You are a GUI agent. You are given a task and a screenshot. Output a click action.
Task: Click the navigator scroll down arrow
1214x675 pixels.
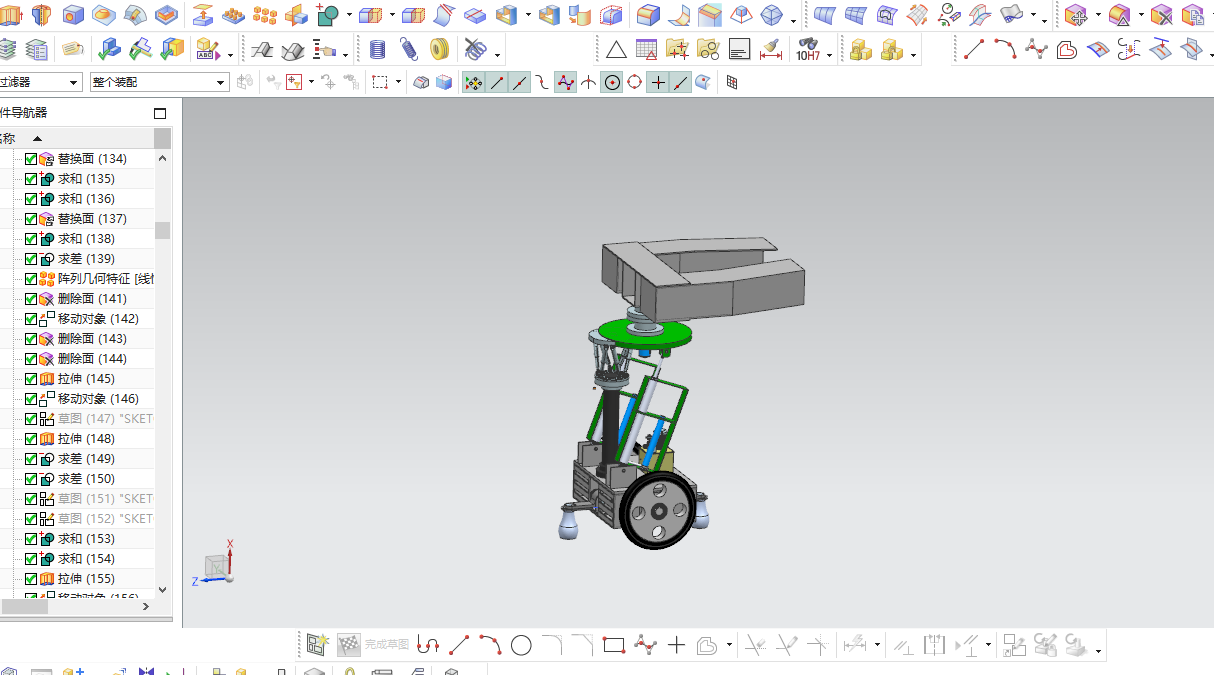[x=163, y=588]
